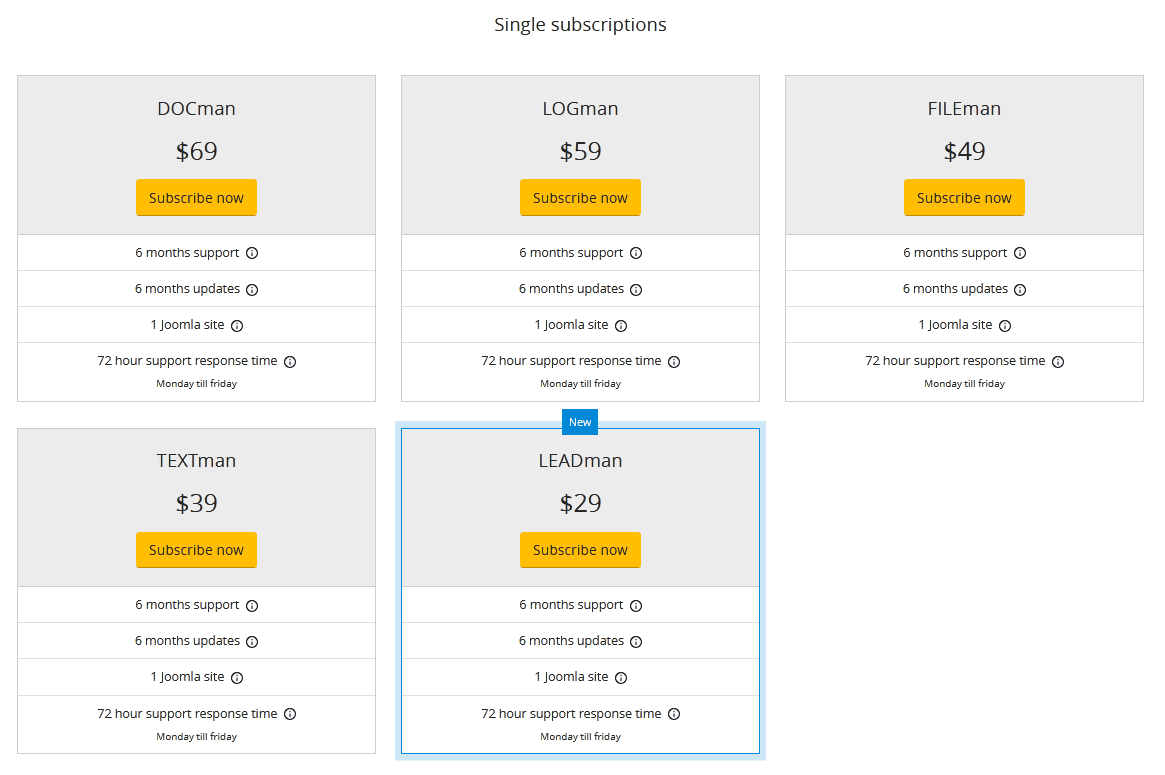1165x775 pixels.
Task: Click Subscribe now for the DOCman plan
Action: (x=196, y=197)
